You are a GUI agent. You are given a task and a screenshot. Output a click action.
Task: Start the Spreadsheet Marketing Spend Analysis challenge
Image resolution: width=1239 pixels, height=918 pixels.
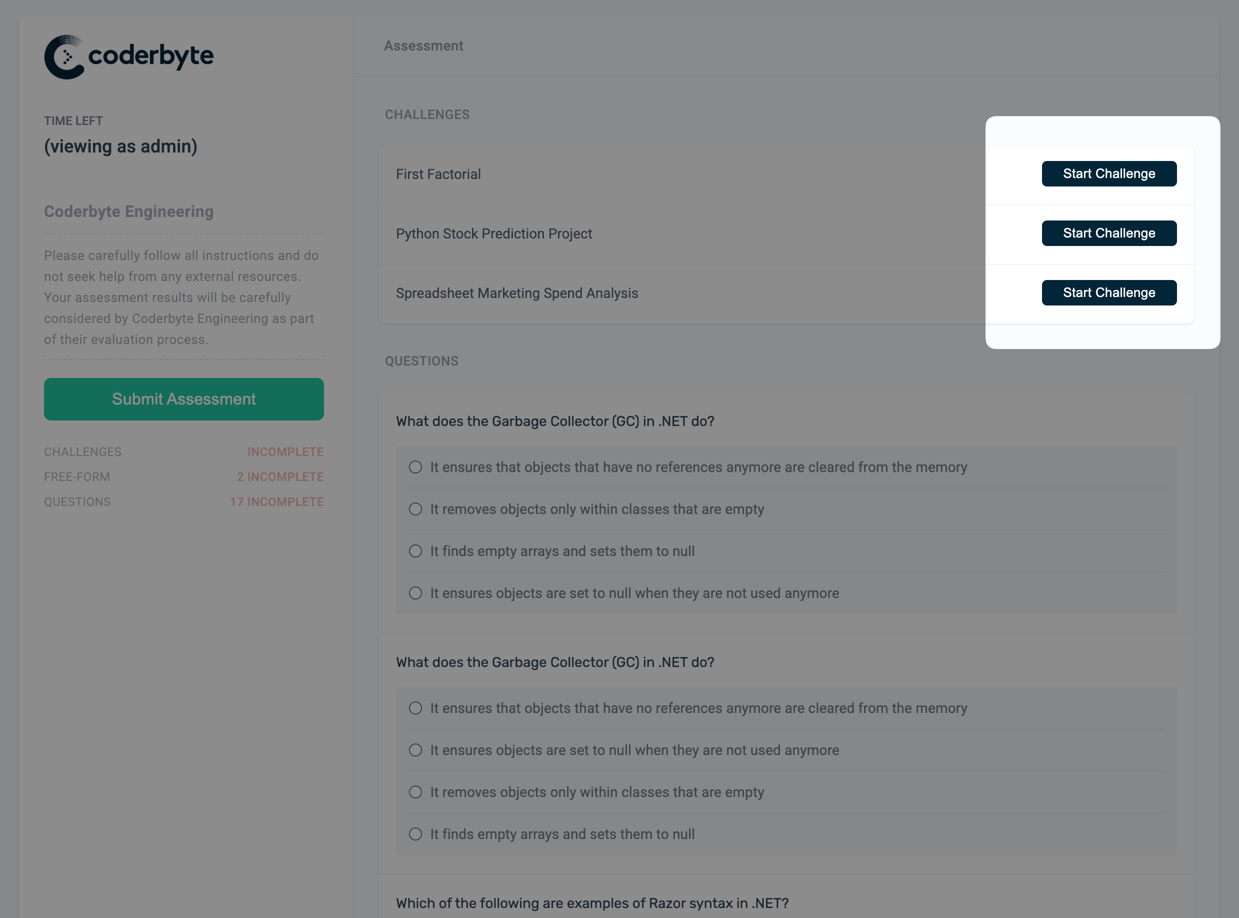pos(1108,293)
